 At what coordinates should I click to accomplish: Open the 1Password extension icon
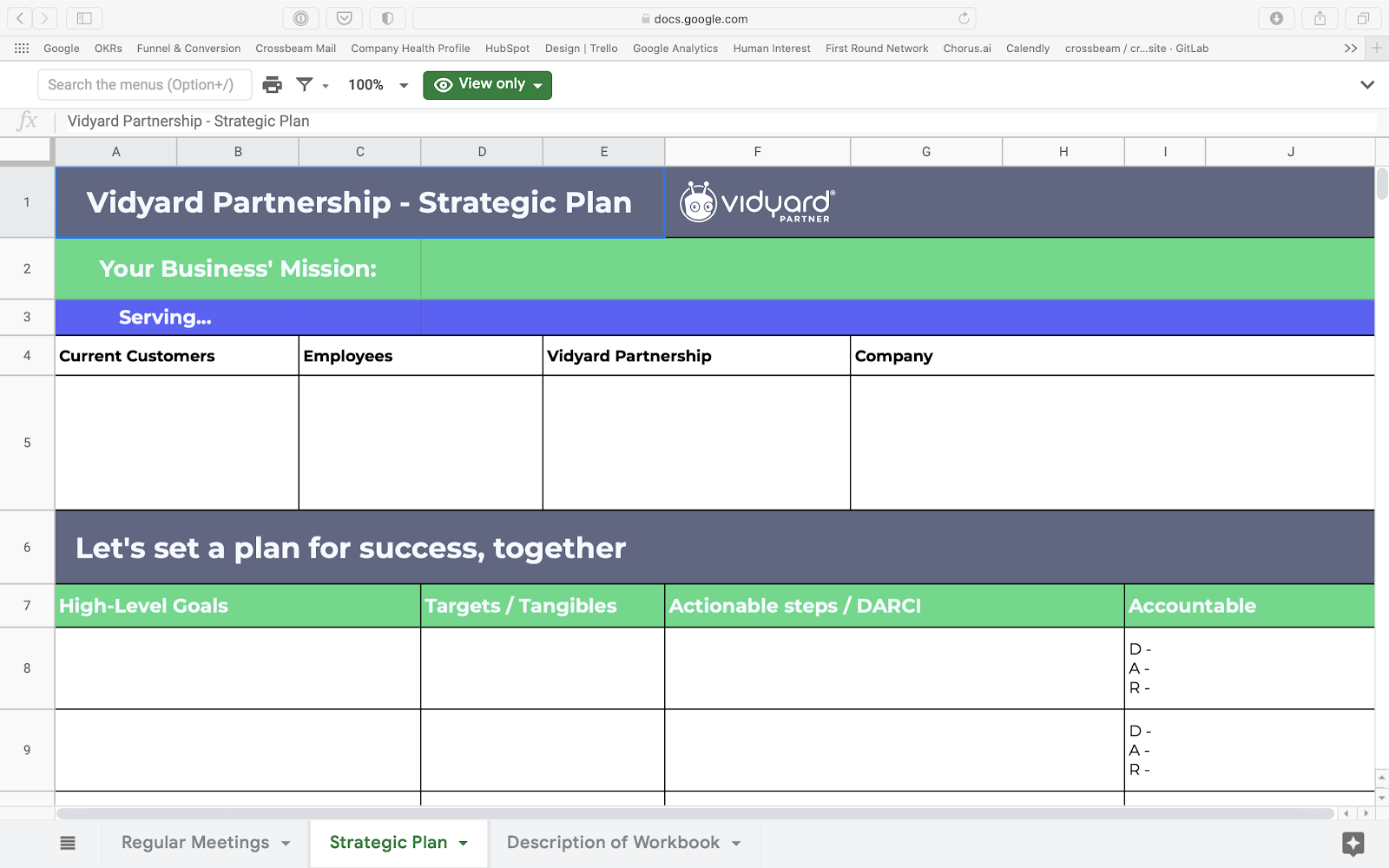(300, 18)
